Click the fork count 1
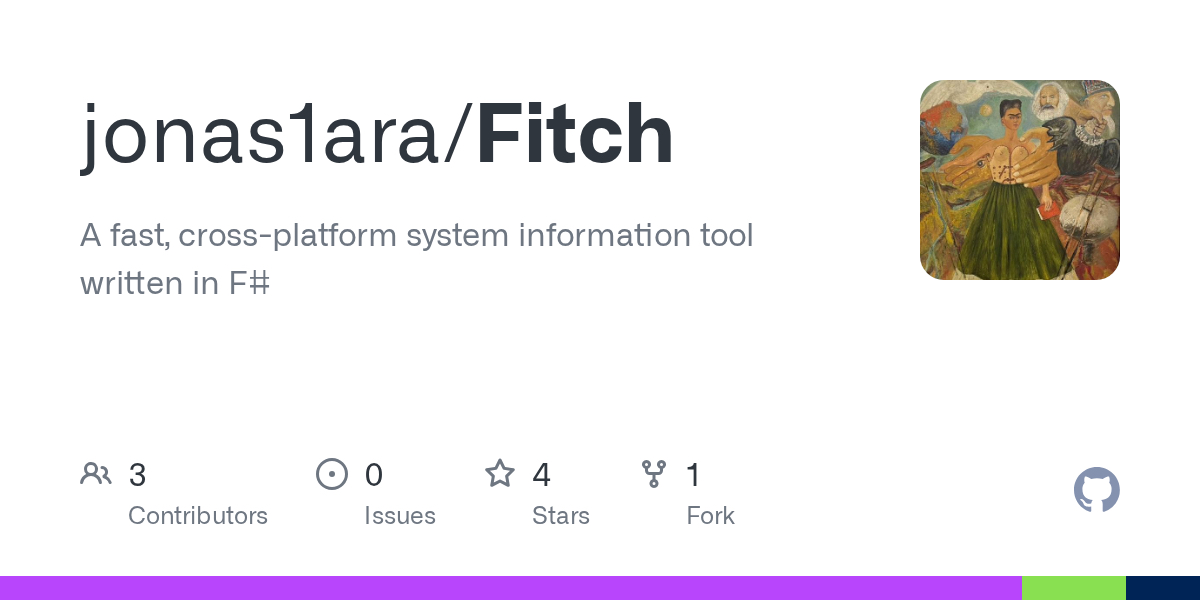This screenshot has height=600, width=1200. (x=693, y=475)
